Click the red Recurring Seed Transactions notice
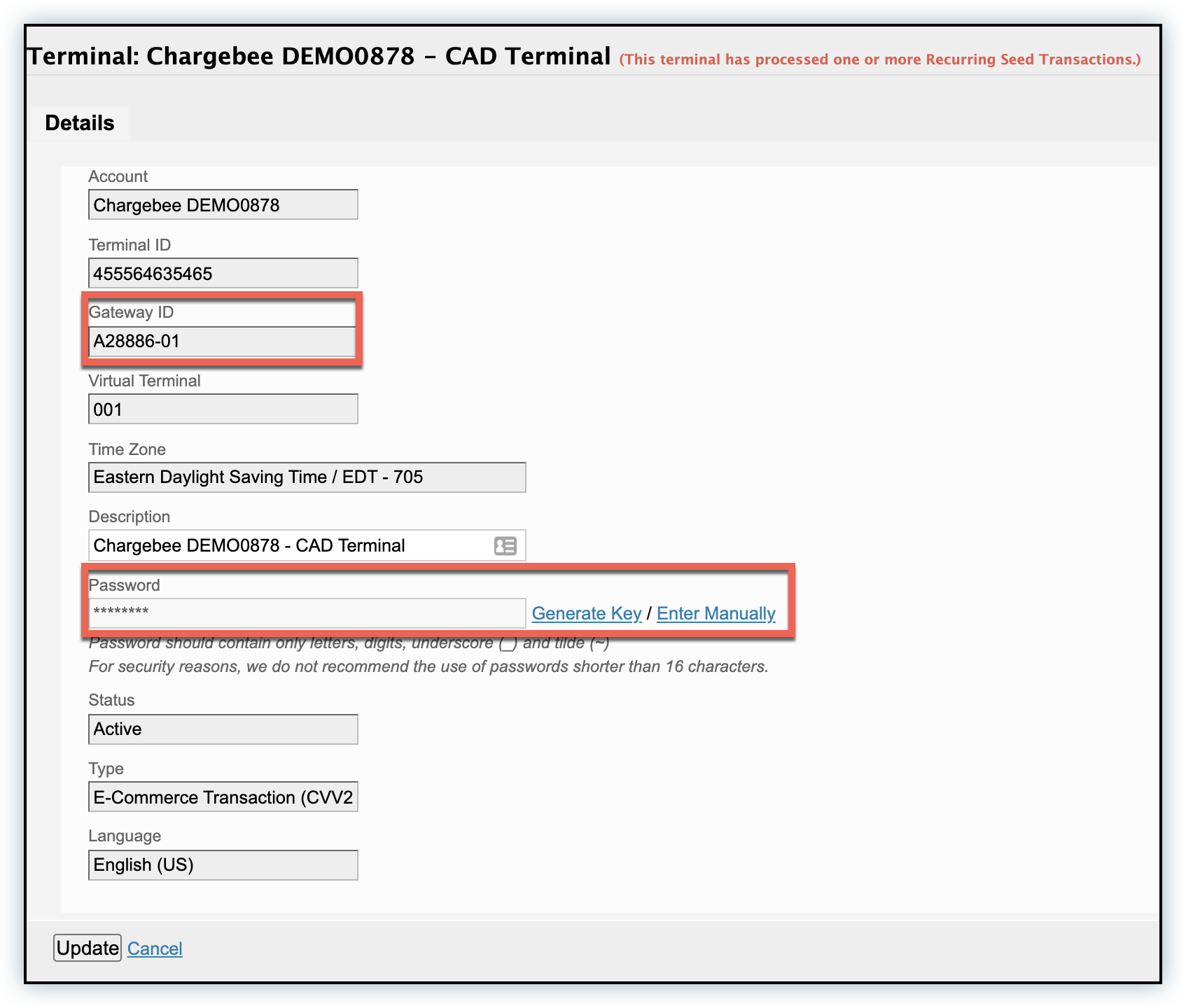The height and width of the screenshot is (1008, 1186). (879, 59)
